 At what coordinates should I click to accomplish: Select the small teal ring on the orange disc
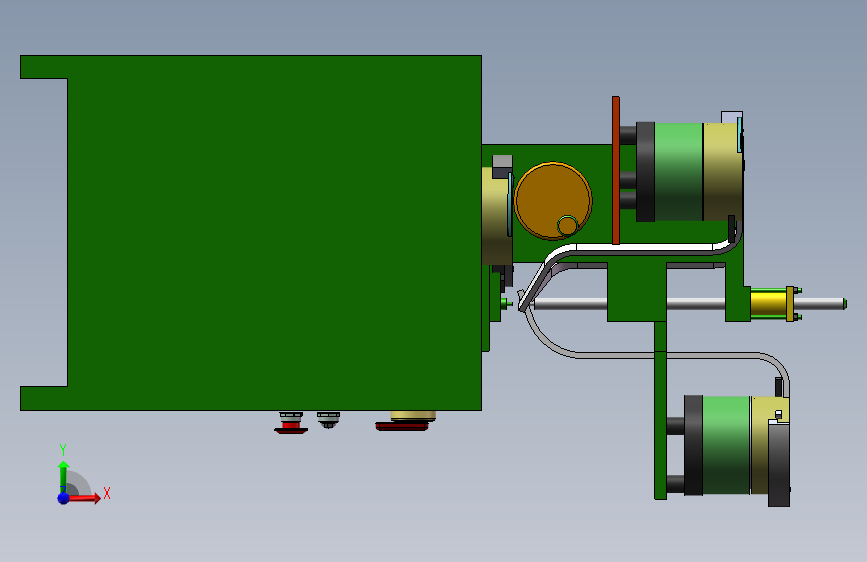point(567,226)
